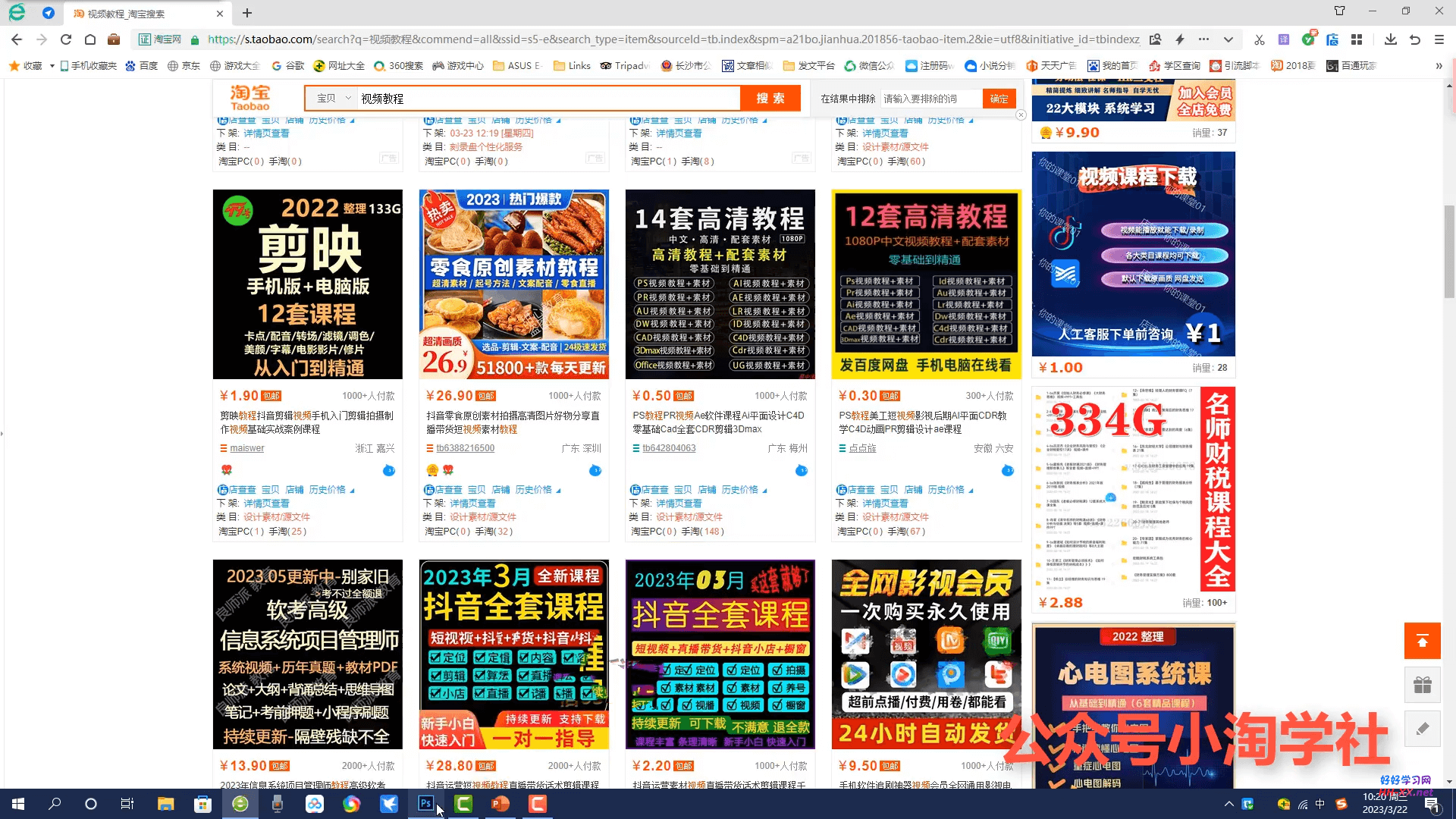Click the image search icon in address bar
Screen dimensions: 1456x819
click(x=1155, y=39)
